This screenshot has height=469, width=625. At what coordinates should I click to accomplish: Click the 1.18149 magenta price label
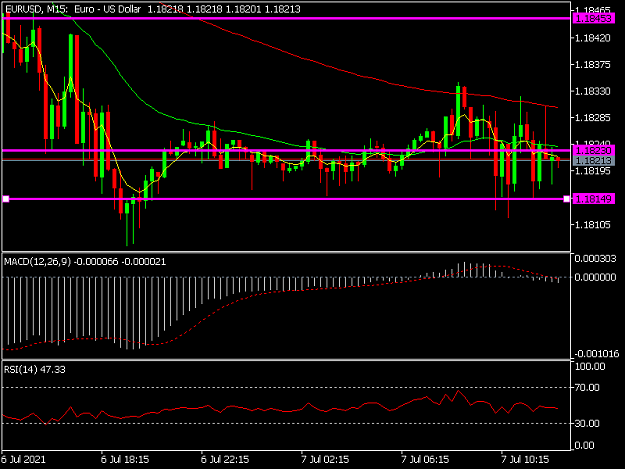pyautogui.click(x=594, y=199)
